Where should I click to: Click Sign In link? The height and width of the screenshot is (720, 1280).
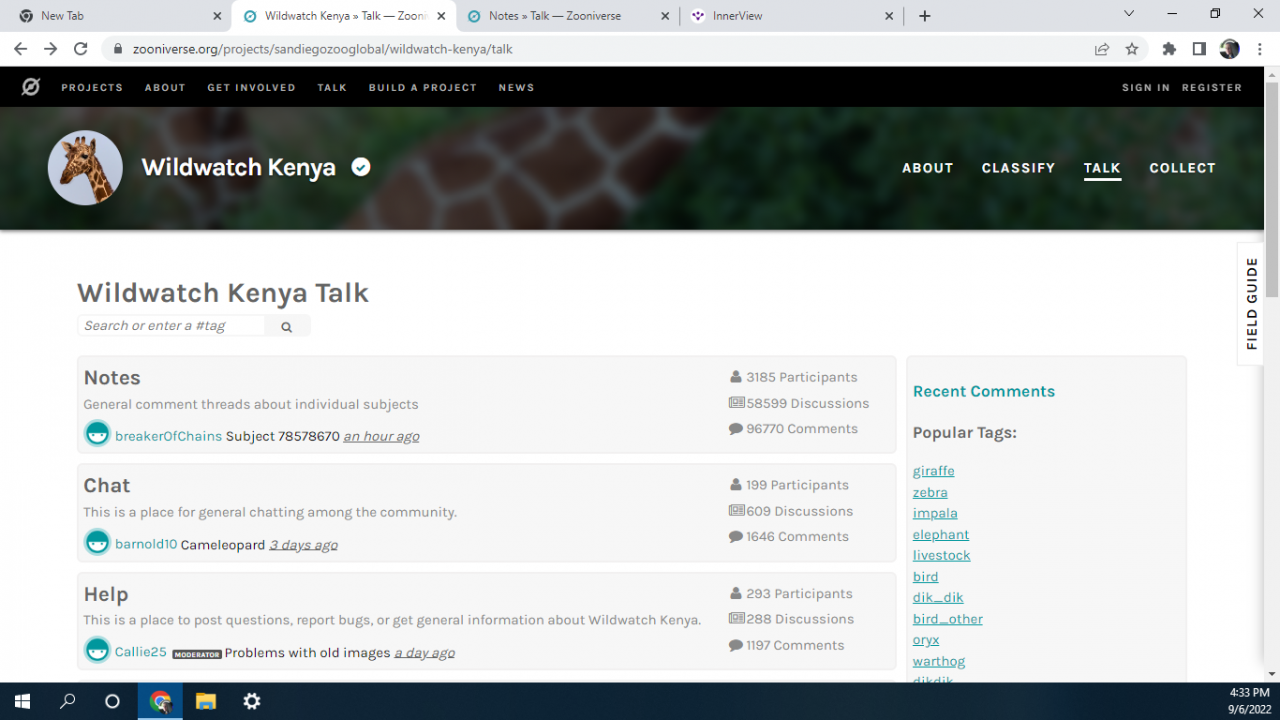[x=1146, y=88]
